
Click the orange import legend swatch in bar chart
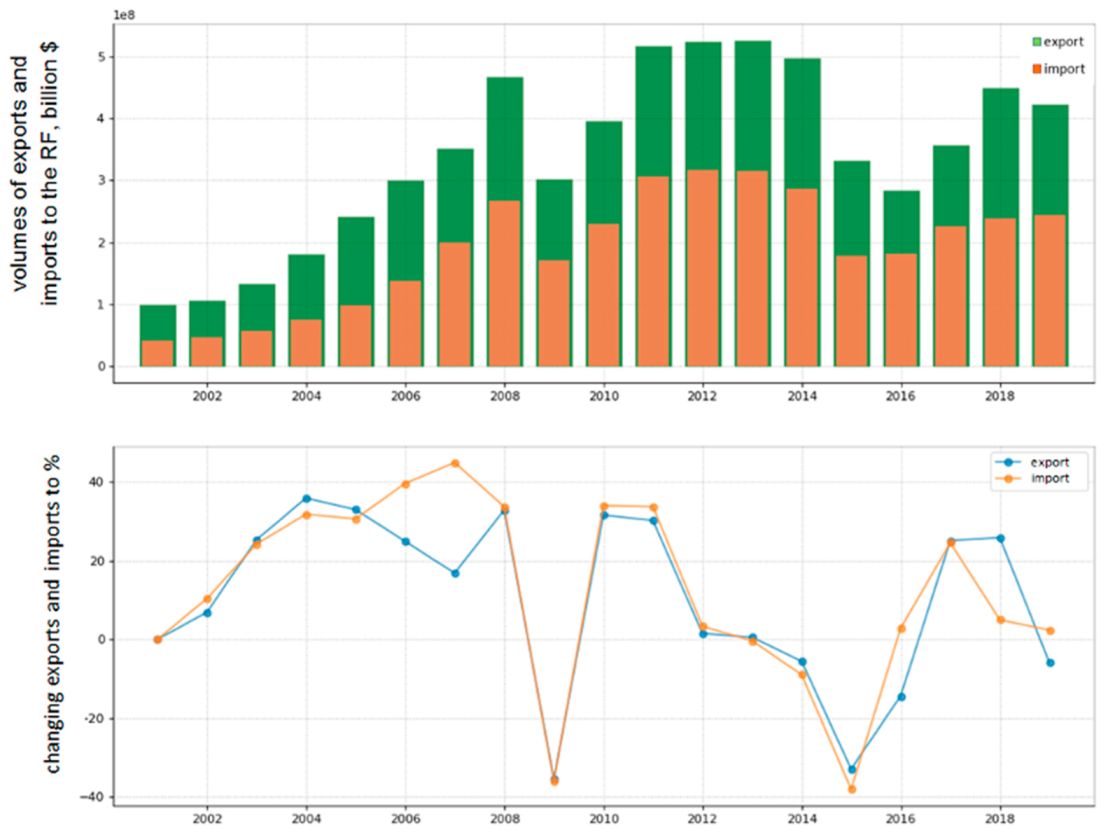pos(1036,68)
